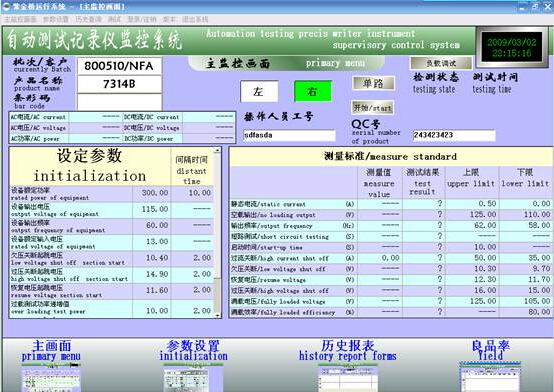
Task: Click the date and time clock display
Action: pyautogui.click(x=512, y=47)
